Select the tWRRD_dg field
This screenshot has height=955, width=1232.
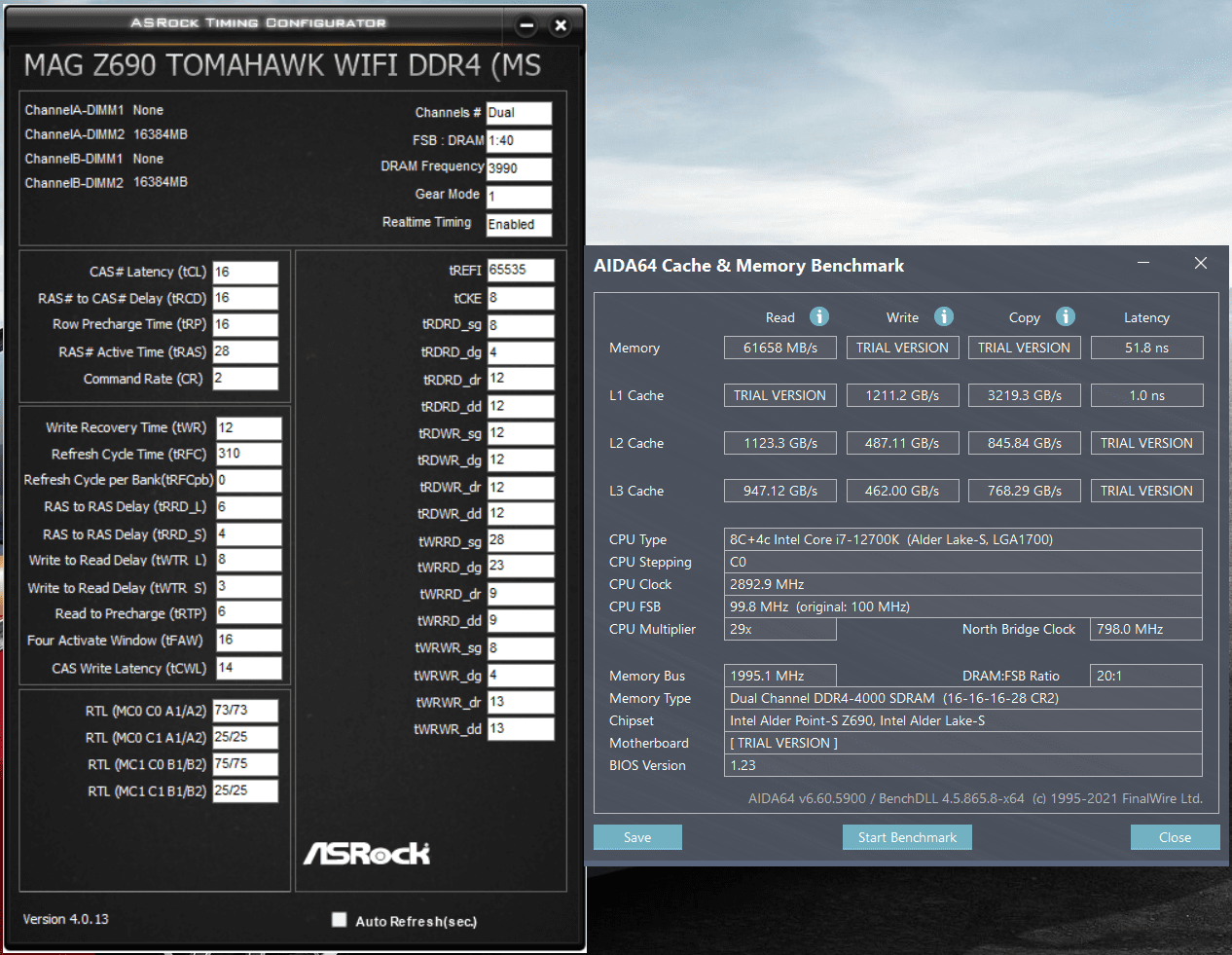521,566
